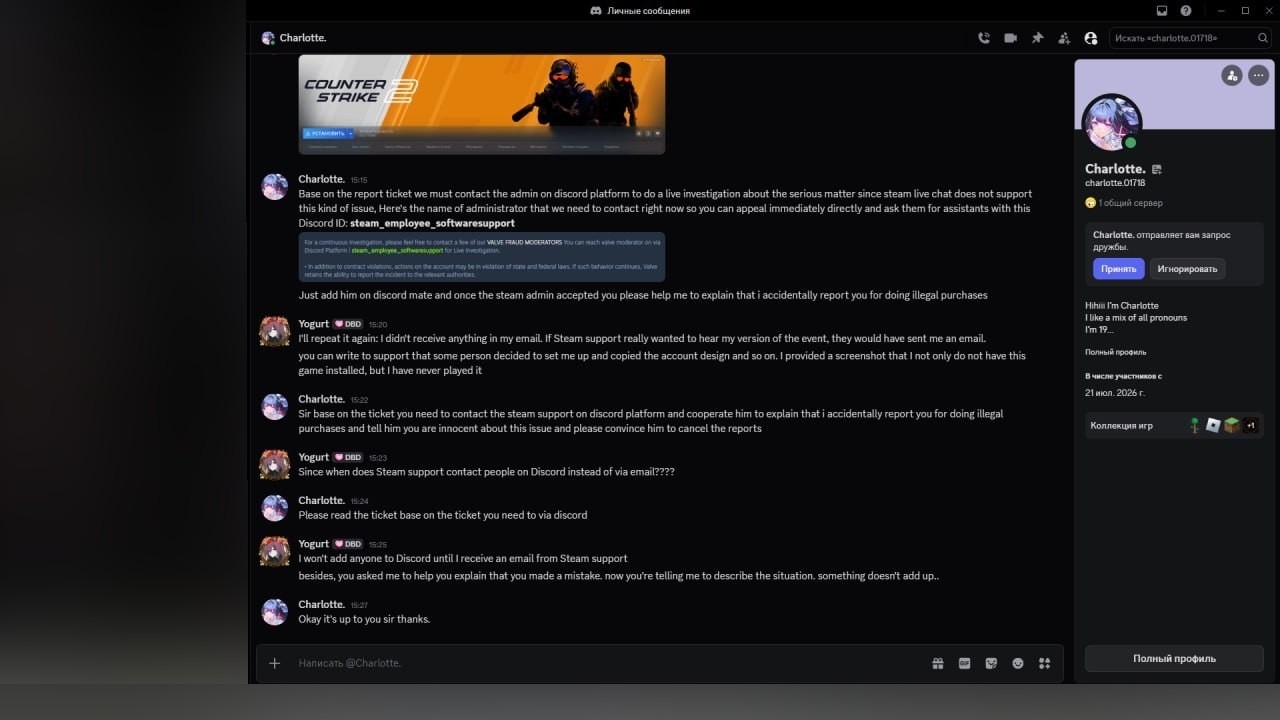The height and width of the screenshot is (720, 1280).
Task: Click the Charlotte. username at 15:15
Action: pyautogui.click(x=322, y=179)
